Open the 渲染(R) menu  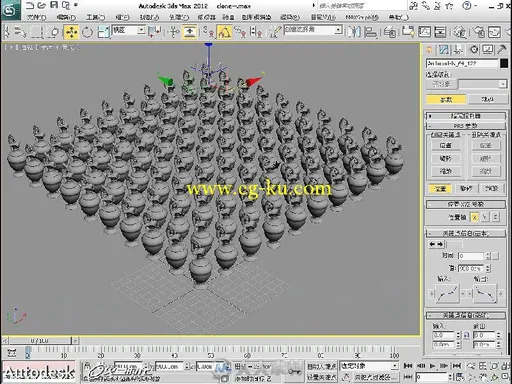click(289, 17)
